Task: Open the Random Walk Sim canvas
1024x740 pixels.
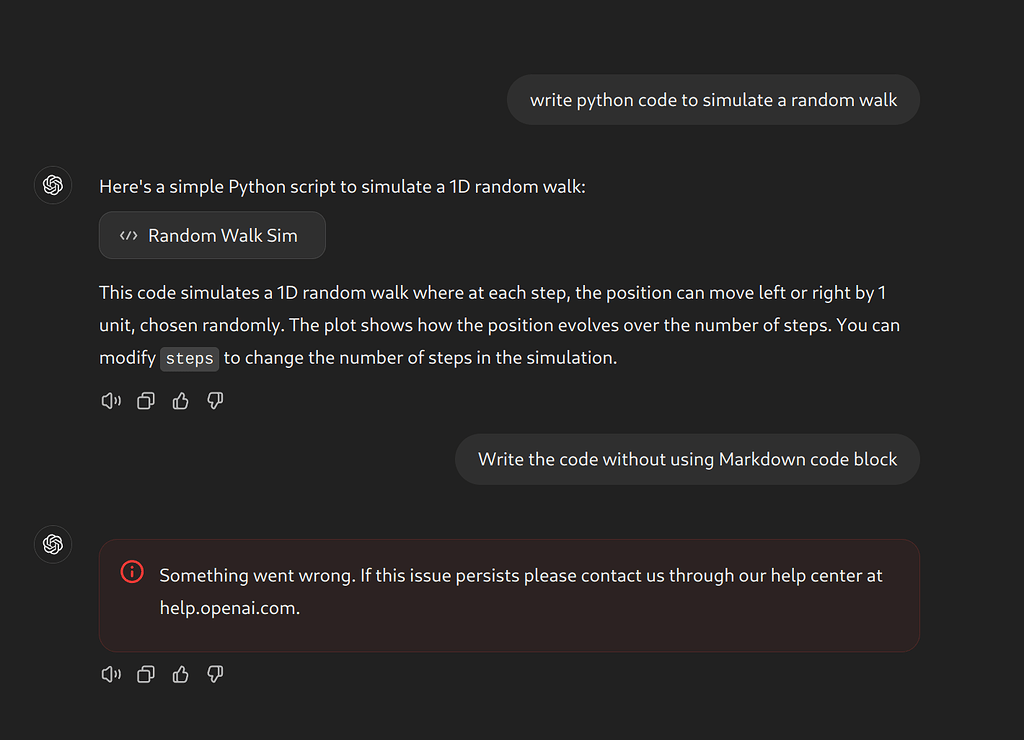Action: [212, 235]
